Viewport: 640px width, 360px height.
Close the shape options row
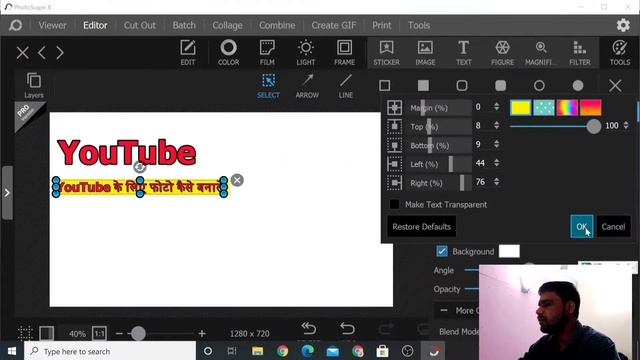[615, 86]
